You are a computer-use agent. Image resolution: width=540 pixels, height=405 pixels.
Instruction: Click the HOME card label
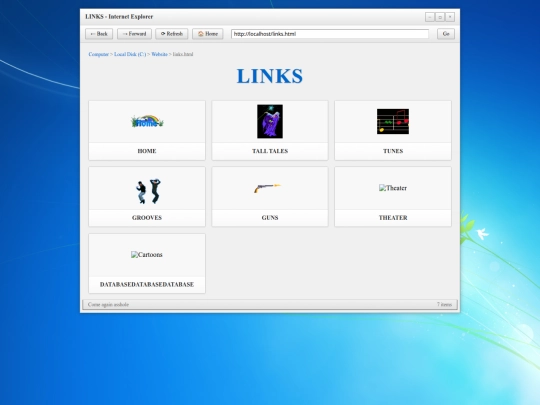tap(147, 151)
